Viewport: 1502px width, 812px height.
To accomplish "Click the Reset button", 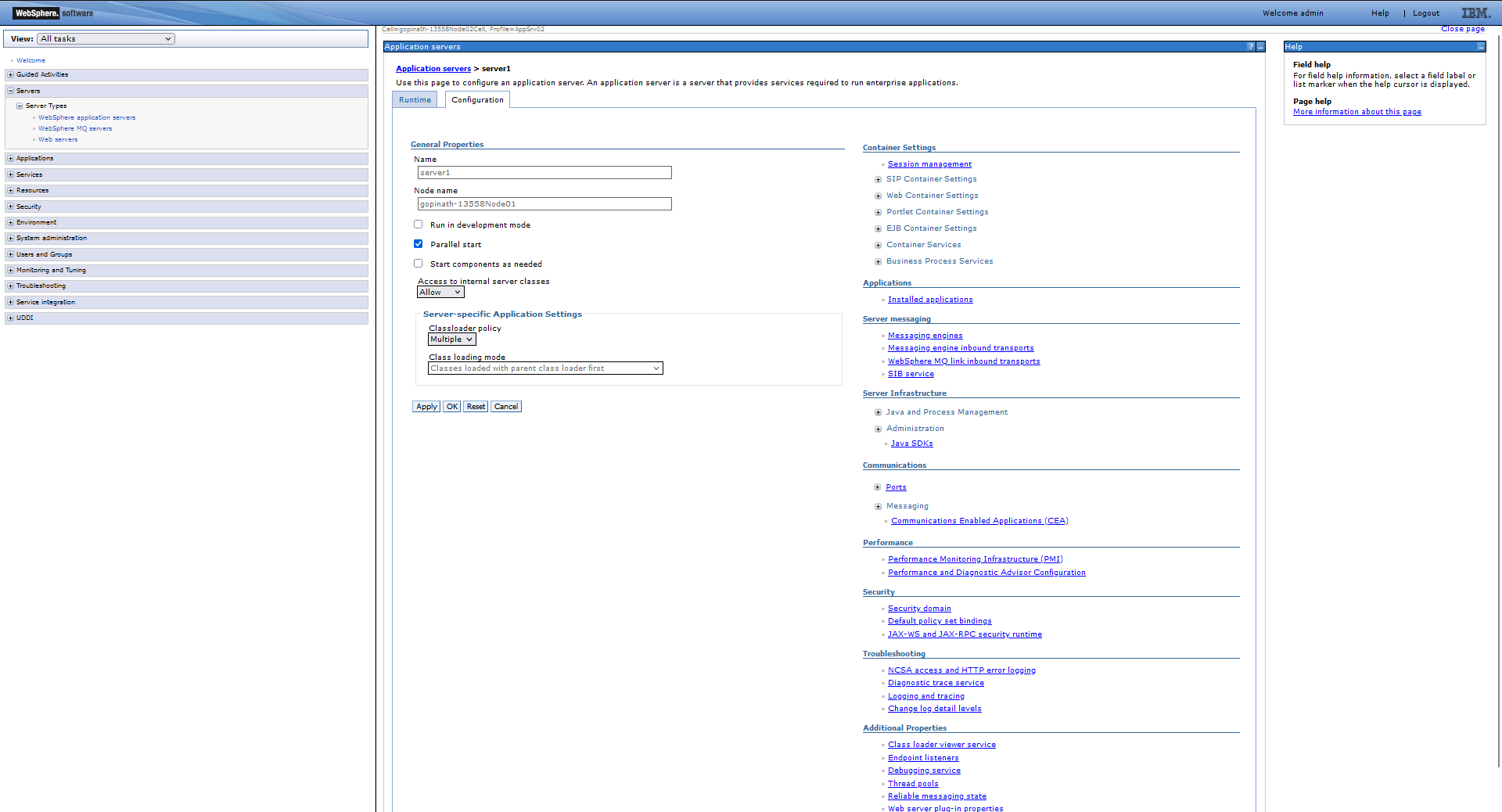I will tap(476, 407).
